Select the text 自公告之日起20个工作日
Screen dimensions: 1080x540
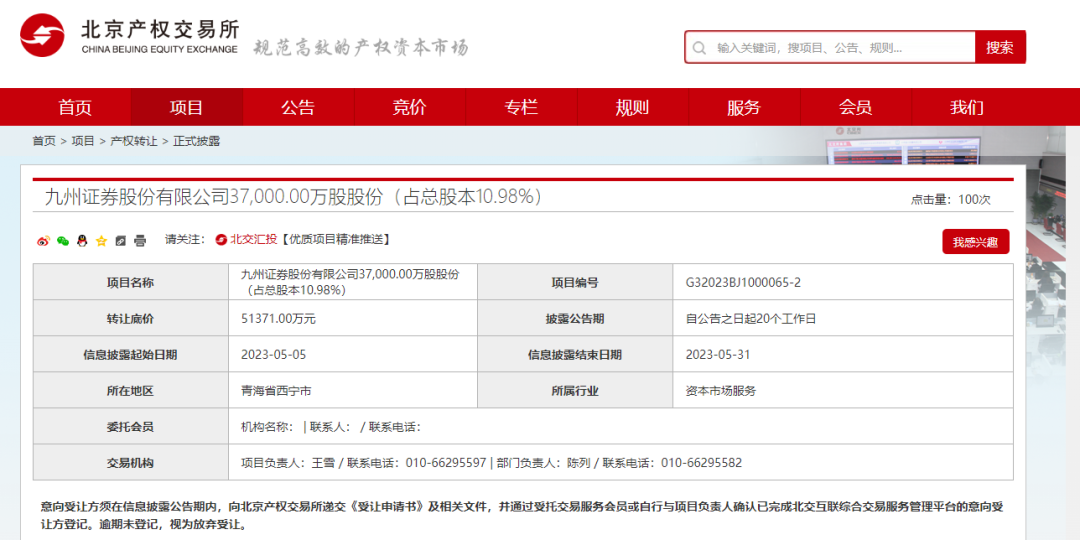click(751, 318)
